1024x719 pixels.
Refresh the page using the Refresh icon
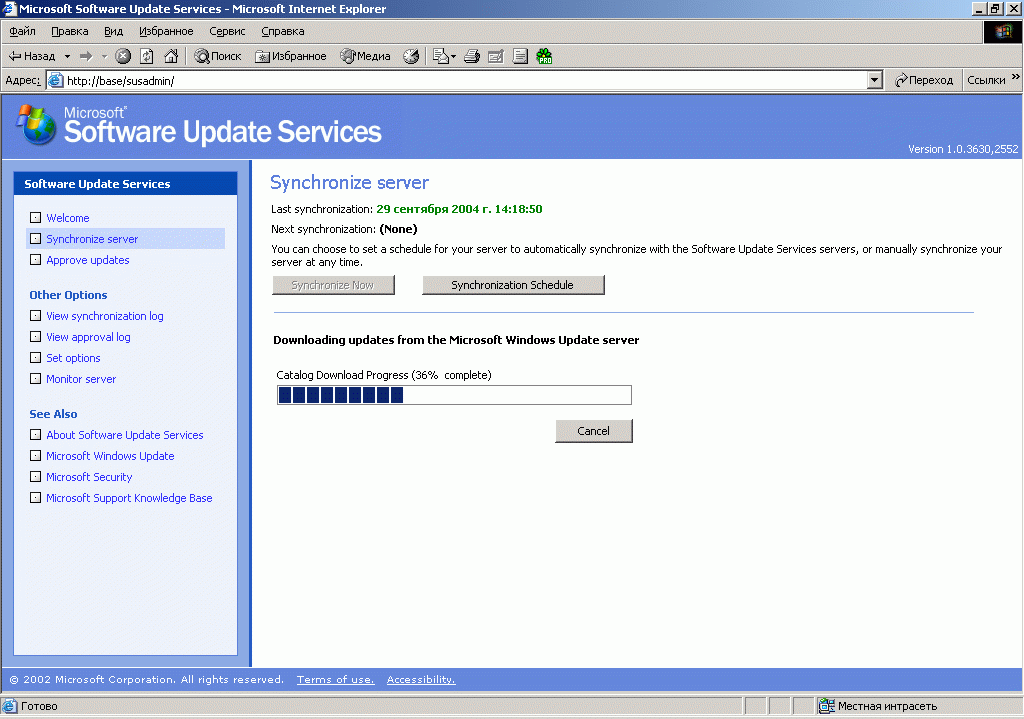(147, 56)
